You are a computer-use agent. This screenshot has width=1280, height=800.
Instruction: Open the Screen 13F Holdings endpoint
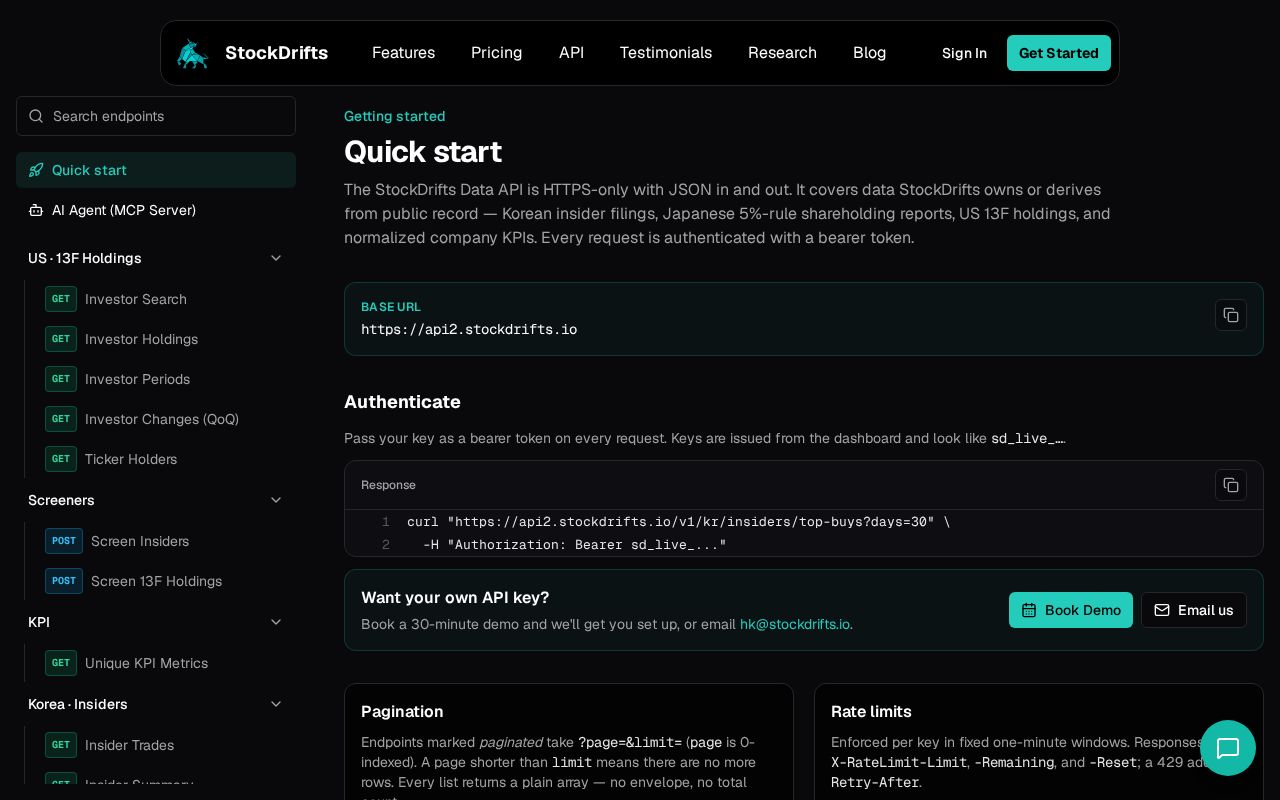click(156, 581)
